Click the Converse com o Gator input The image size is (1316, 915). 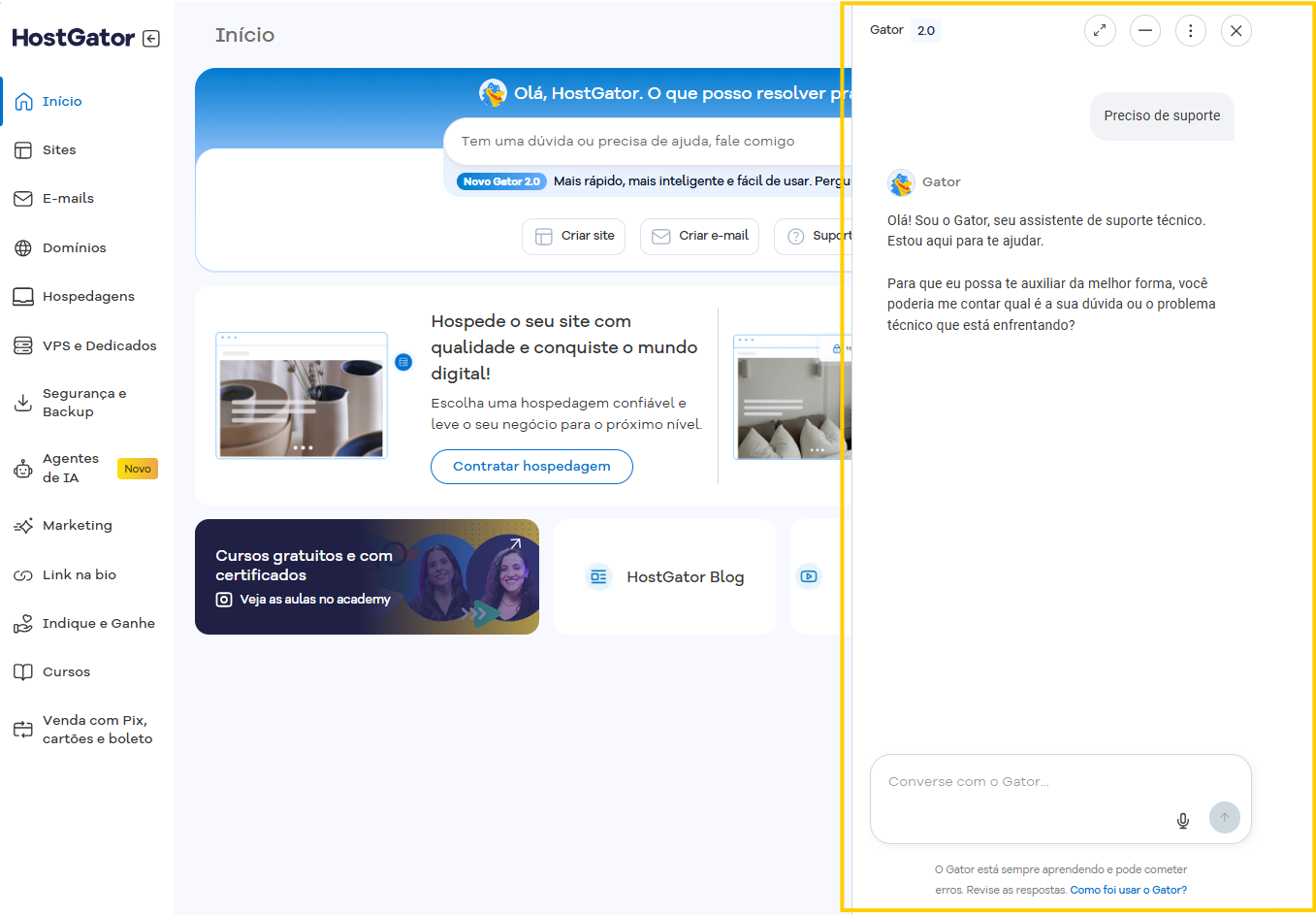[x=1061, y=799]
